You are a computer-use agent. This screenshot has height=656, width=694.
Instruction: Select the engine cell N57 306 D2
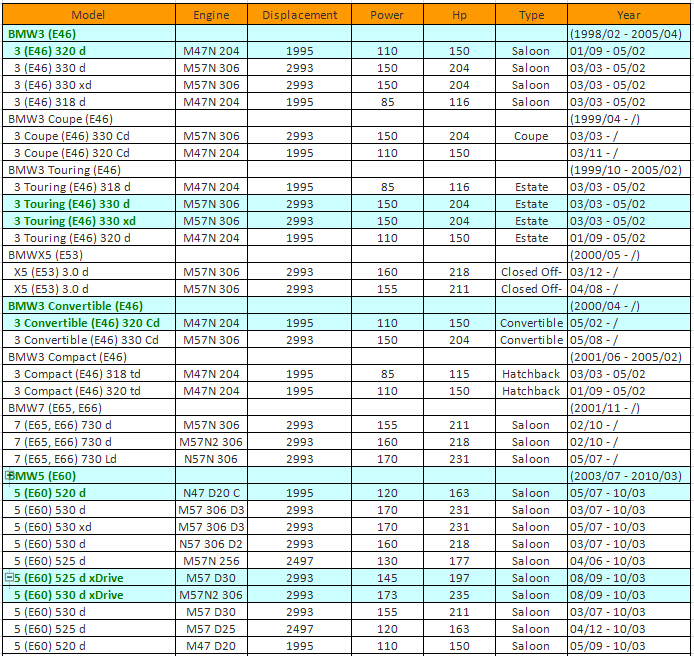pyautogui.click(x=211, y=544)
